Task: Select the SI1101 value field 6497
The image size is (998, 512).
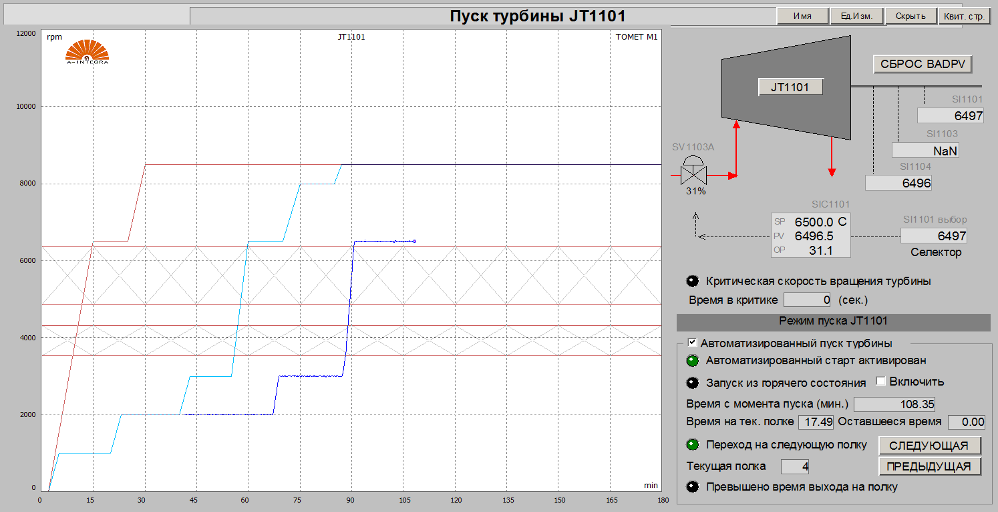Action: pos(950,116)
